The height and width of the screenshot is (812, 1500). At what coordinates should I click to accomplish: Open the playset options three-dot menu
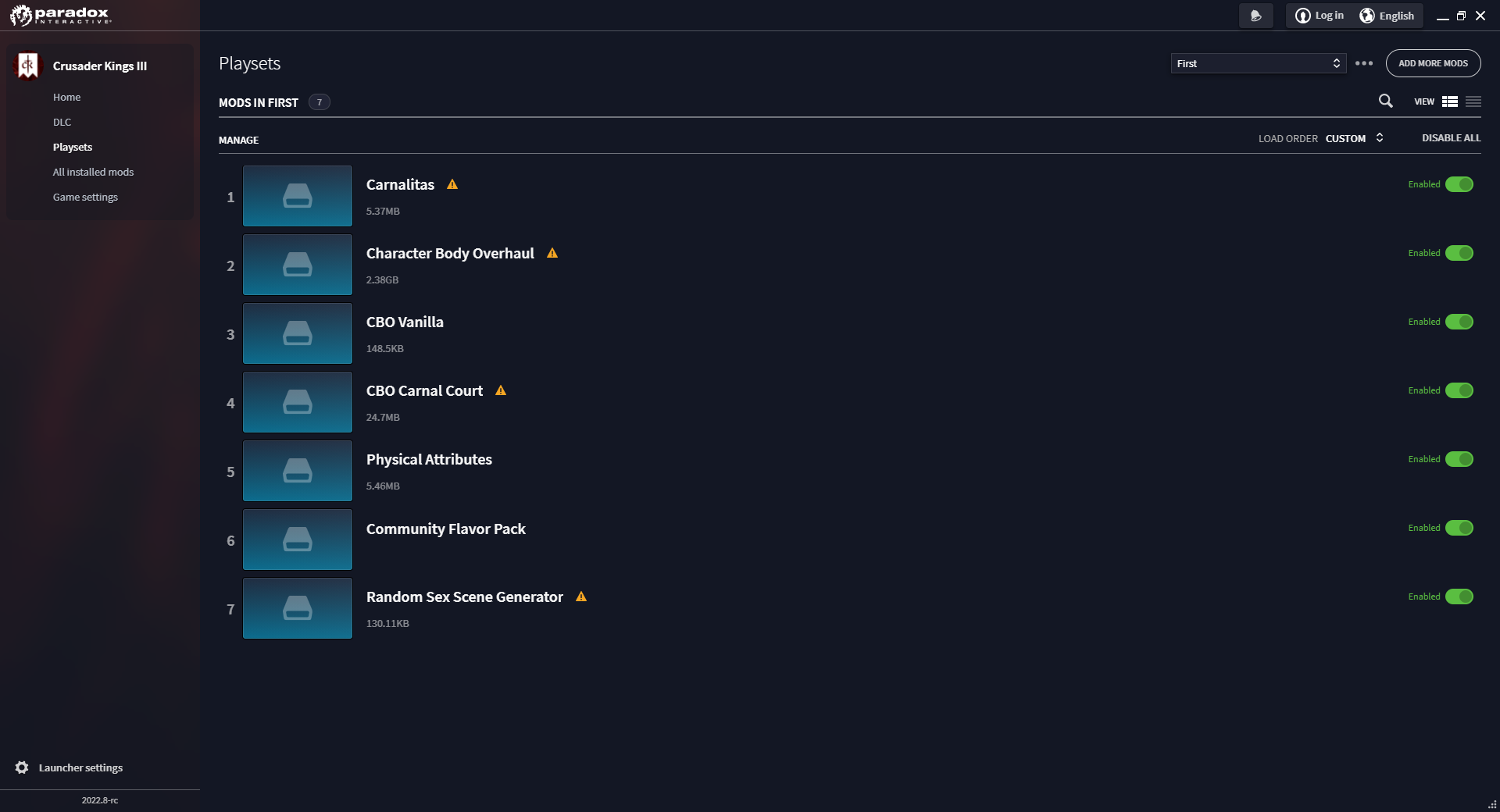pyautogui.click(x=1364, y=63)
